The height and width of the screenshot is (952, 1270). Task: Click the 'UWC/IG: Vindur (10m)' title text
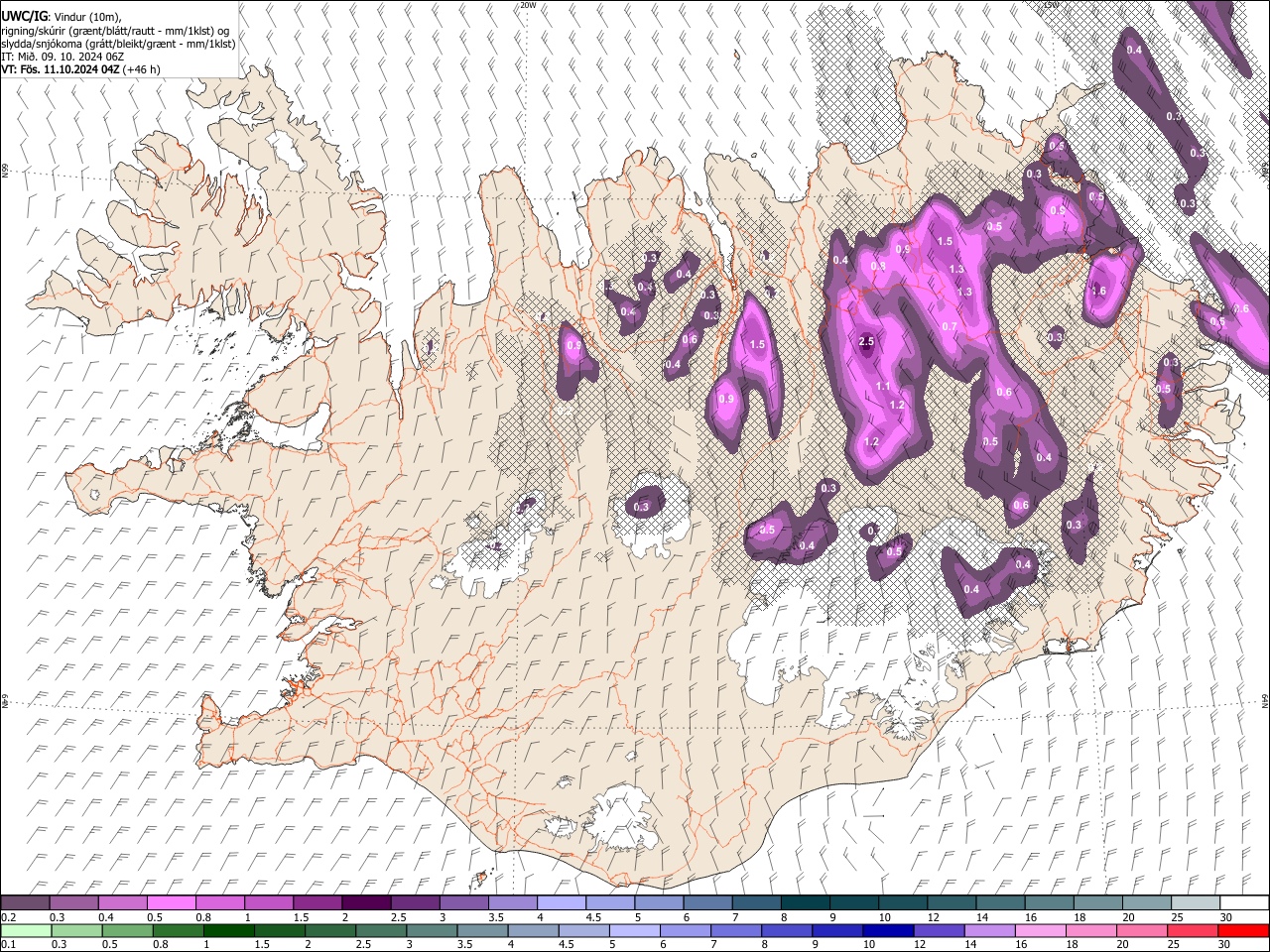[x=62, y=17]
